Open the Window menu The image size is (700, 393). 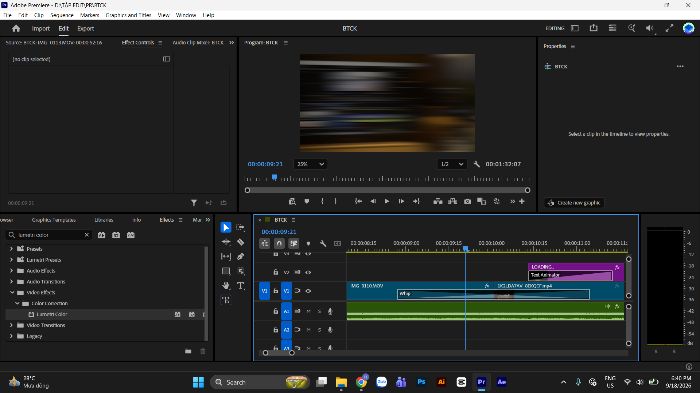(x=186, y=15)
